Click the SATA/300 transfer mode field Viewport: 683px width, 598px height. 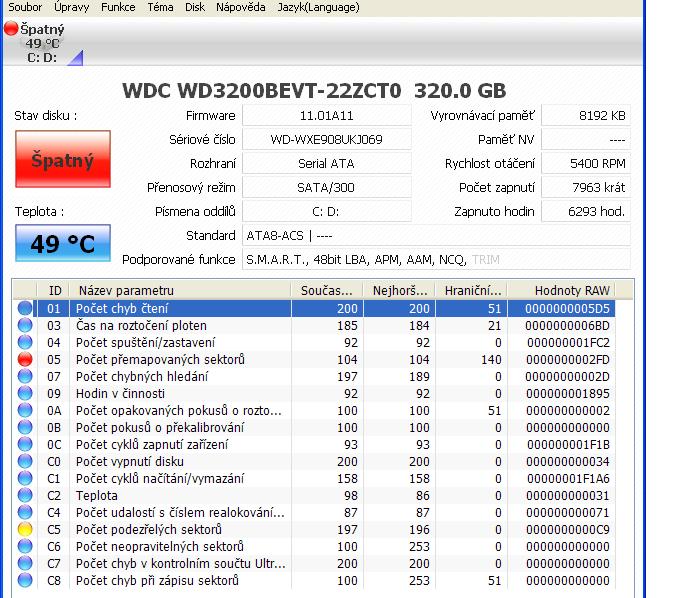(x=327, y=188)
